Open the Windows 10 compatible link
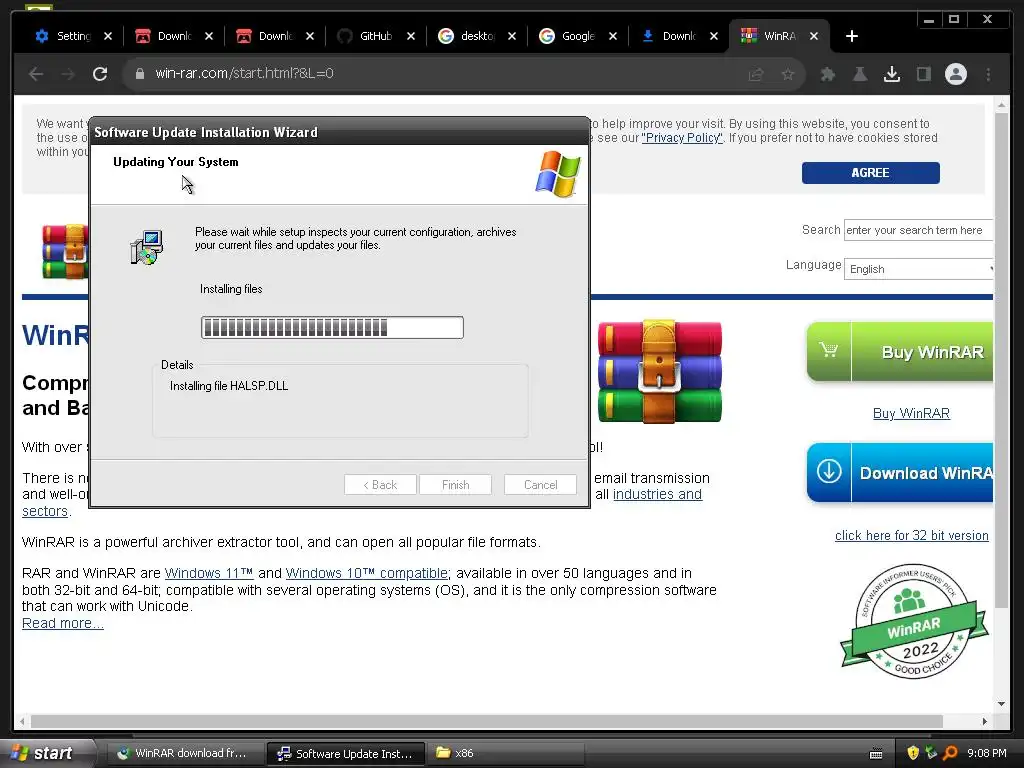Image resolution: width=1024 pixels, height=768 pixels. click(367, 573)
